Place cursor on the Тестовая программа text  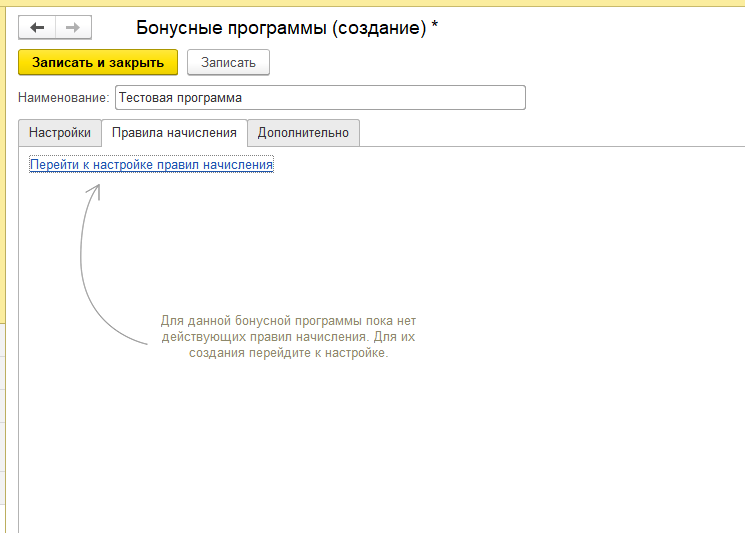click(x=181, y=98)
